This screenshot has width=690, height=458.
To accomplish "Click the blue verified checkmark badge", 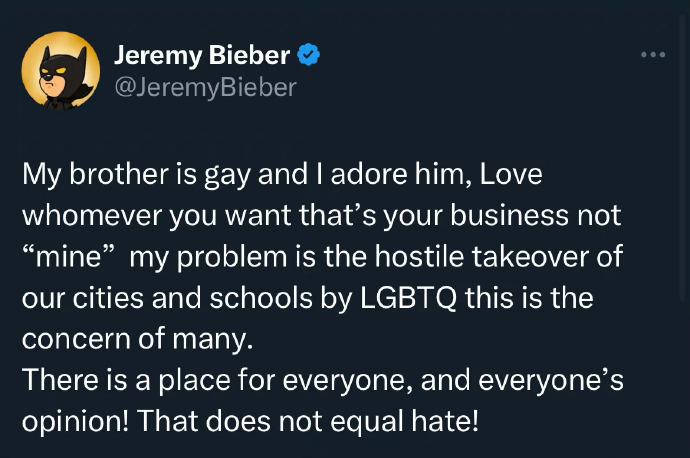I will pos(309,55).
